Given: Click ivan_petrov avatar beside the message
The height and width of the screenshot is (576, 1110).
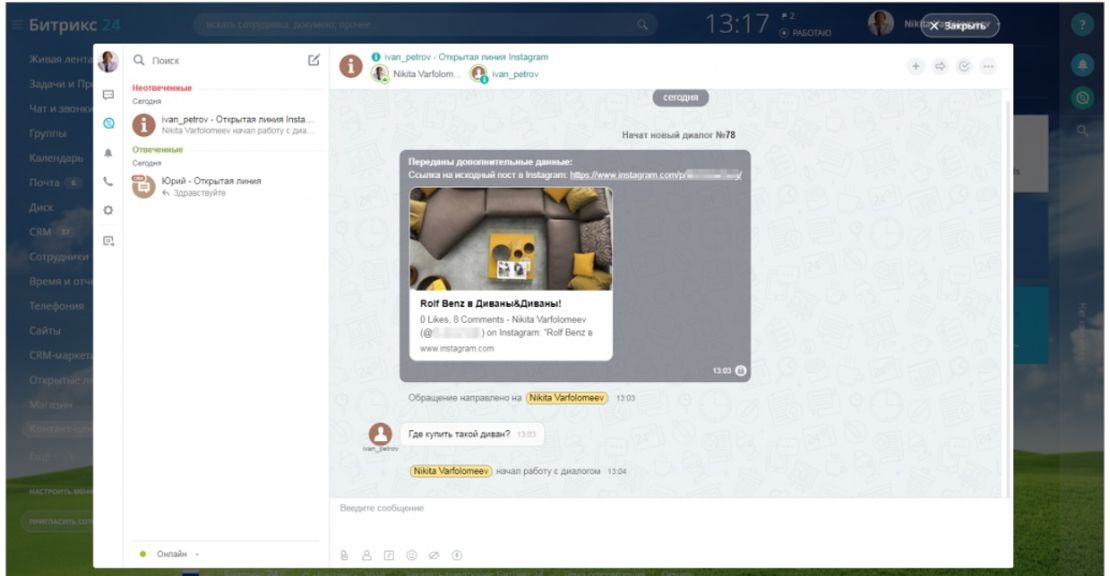Looking at the screenshot, I should pos(380,434).
